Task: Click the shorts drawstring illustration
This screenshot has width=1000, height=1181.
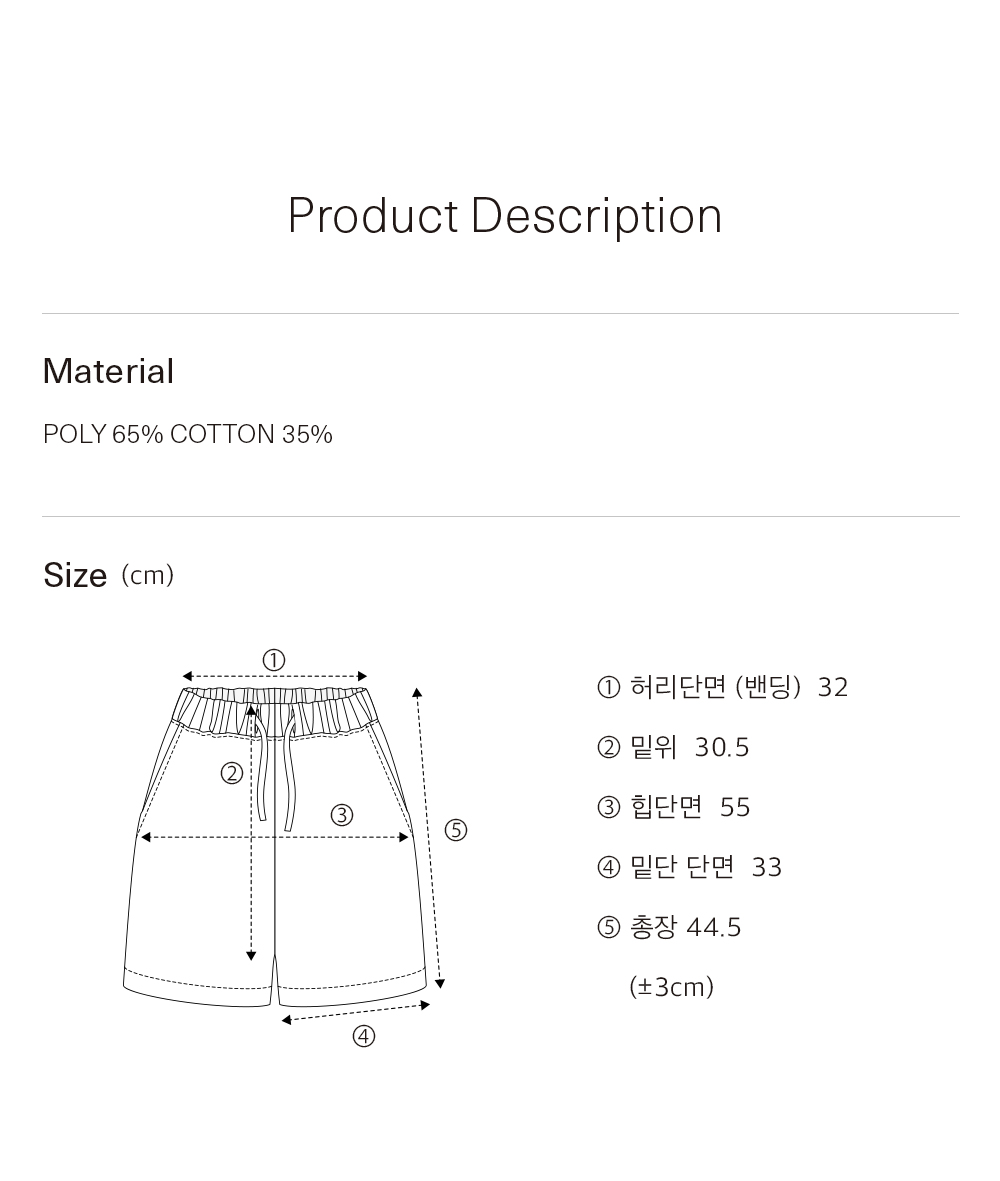Action: 276,767
